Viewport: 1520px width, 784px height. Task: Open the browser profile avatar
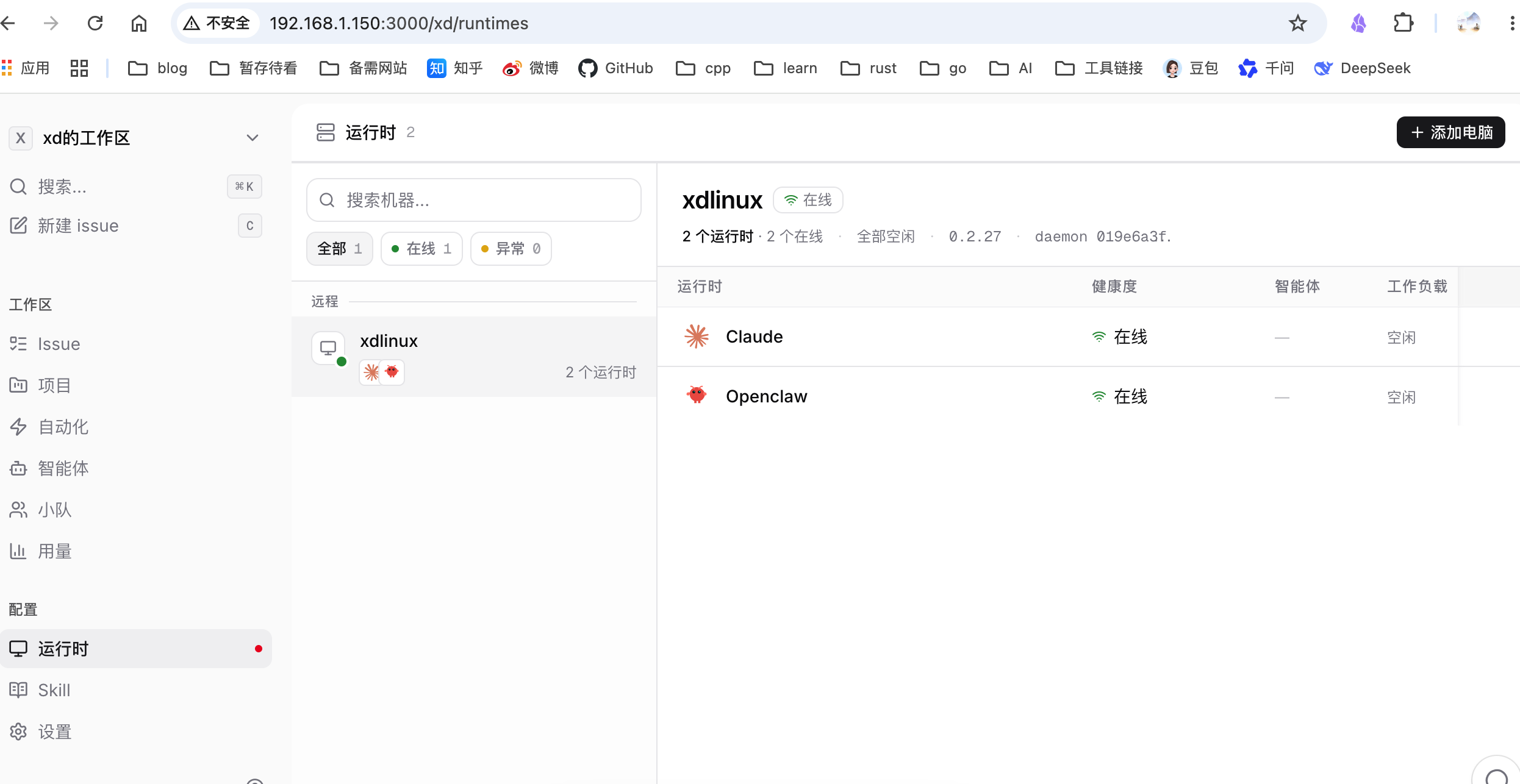(1469, 23)
